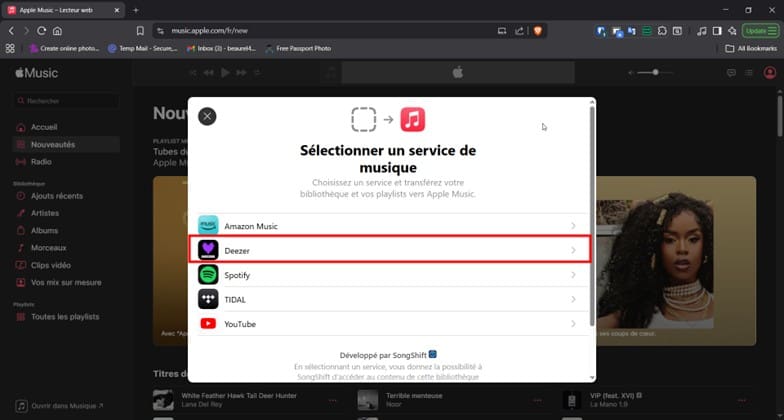Toggle the browser sidebar panel icon
The height and width of the screenshot is (420, 784).
tap(717, 31)
